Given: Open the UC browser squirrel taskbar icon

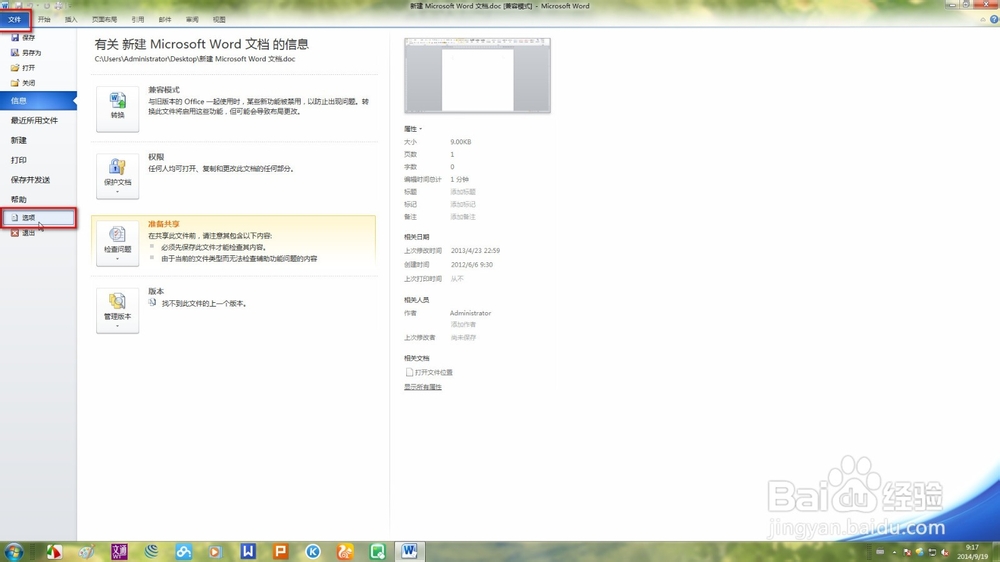Looking at the screenshot, I should (x=345, y=551).
